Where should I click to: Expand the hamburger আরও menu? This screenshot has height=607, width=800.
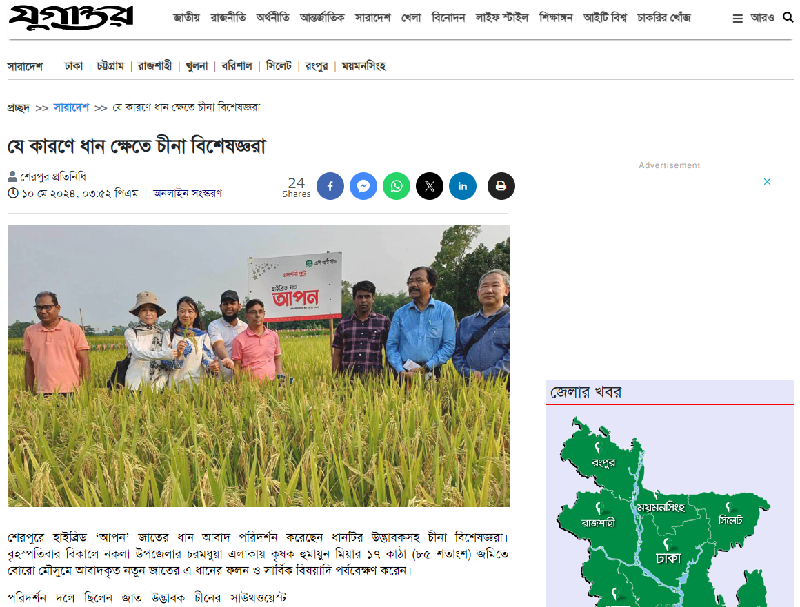click(x=753, y=18)
